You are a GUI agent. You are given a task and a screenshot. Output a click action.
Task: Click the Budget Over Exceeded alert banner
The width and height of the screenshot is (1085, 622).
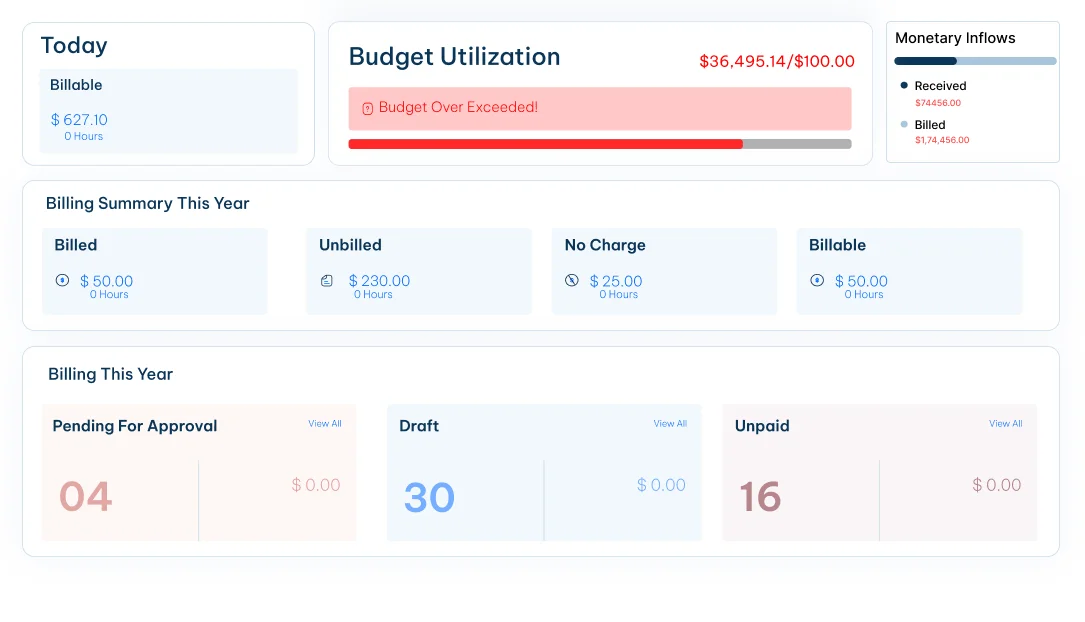600,108
